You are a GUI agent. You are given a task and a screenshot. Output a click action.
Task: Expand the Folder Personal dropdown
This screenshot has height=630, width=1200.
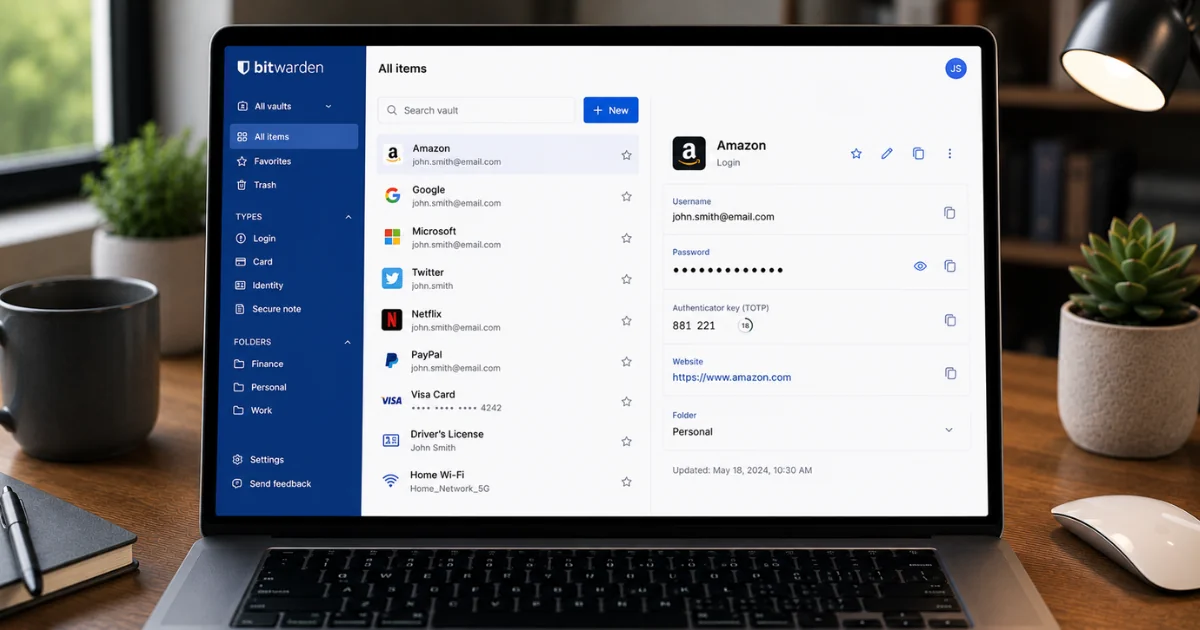949,430
